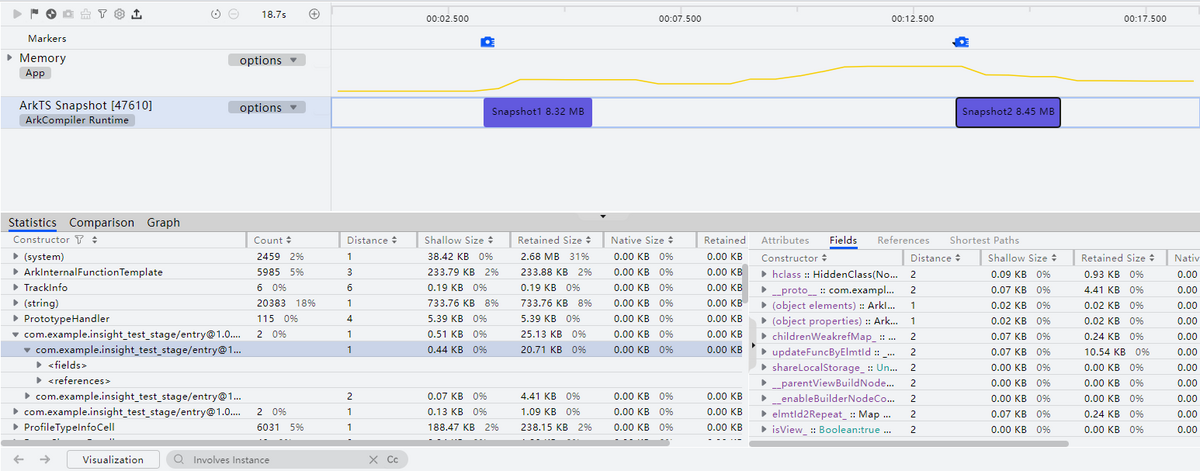Expand the ProfileTypeInfoCell constructor row
Screen dimensions: 1200x471
(15, 427)
